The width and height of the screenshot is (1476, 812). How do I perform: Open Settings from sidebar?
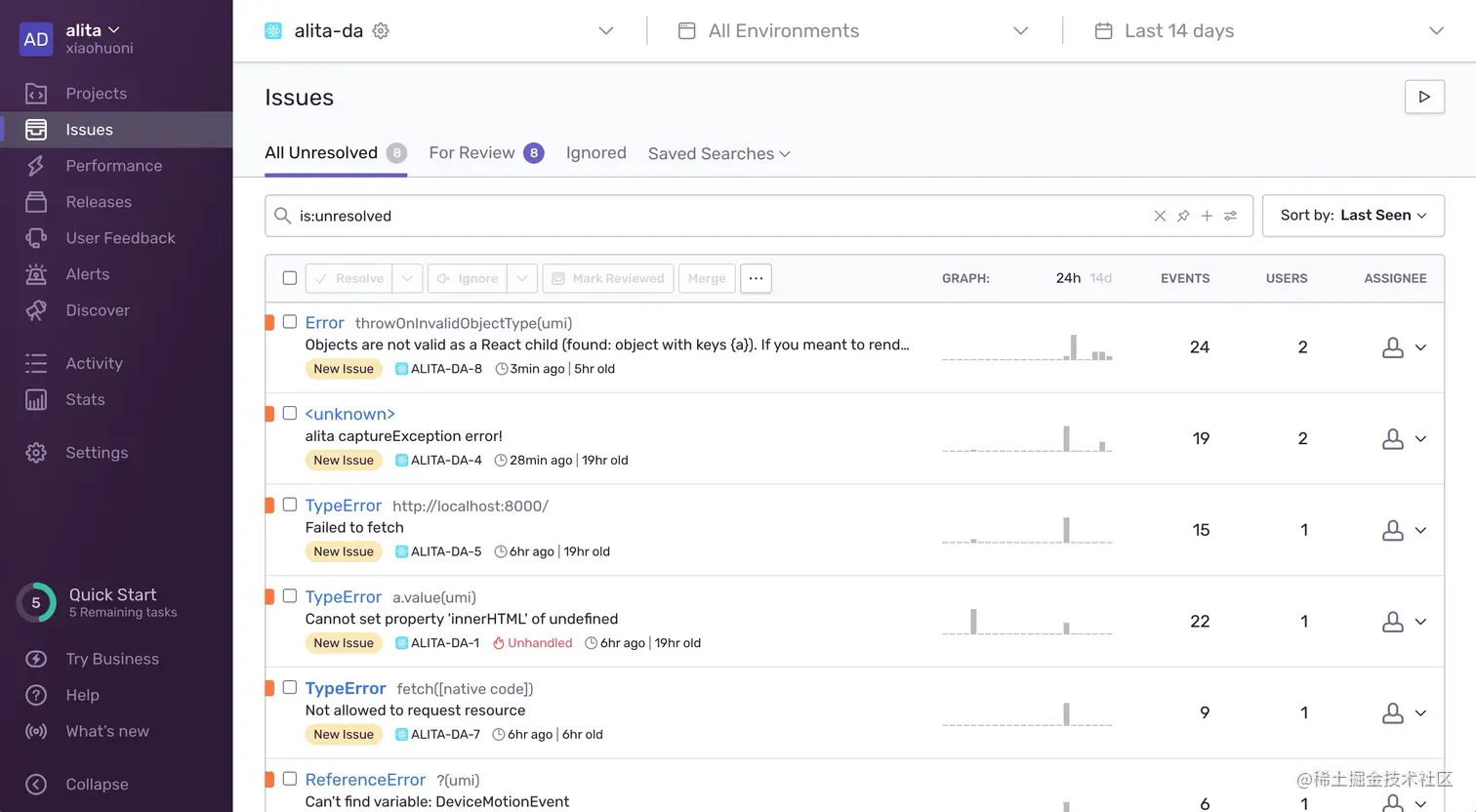pyautogui.click(x=97, y=453)
